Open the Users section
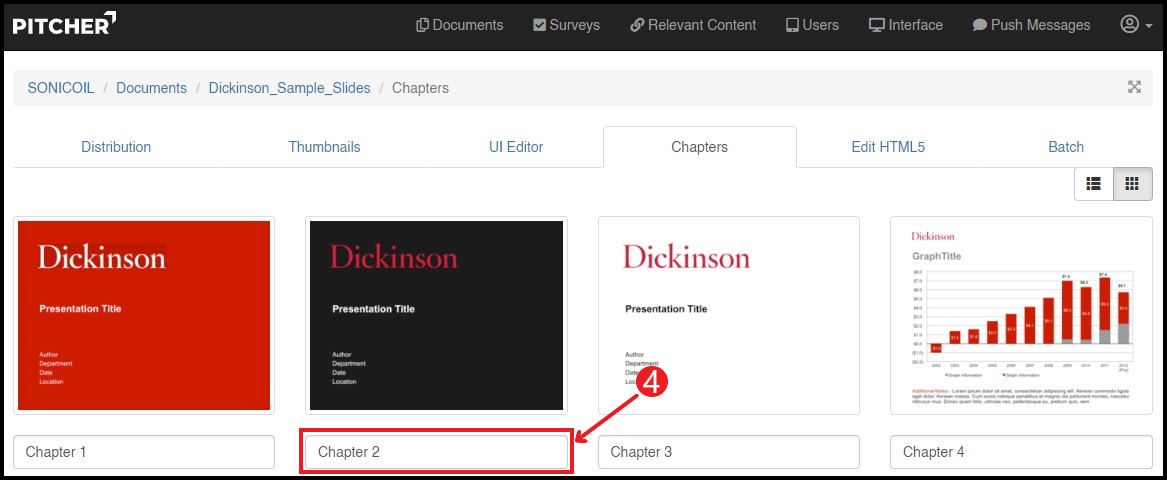1167x480 pixels. pos(812,25)
